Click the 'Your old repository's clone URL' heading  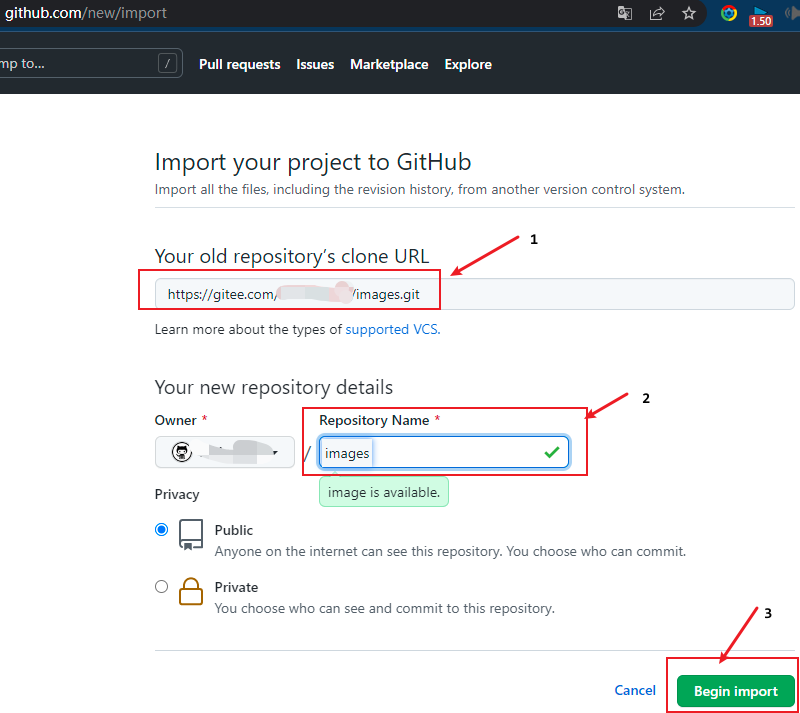[x=292, y=256]
